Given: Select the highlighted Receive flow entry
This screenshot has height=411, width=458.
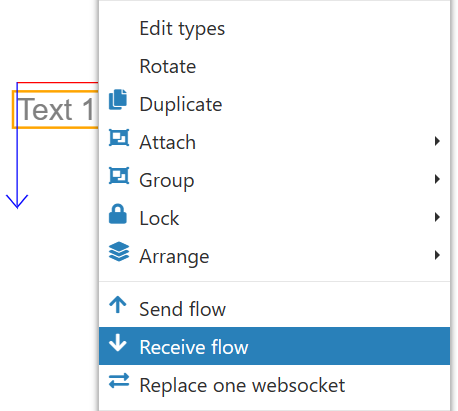Looking at the screenshot, I should tap(274, 346).
